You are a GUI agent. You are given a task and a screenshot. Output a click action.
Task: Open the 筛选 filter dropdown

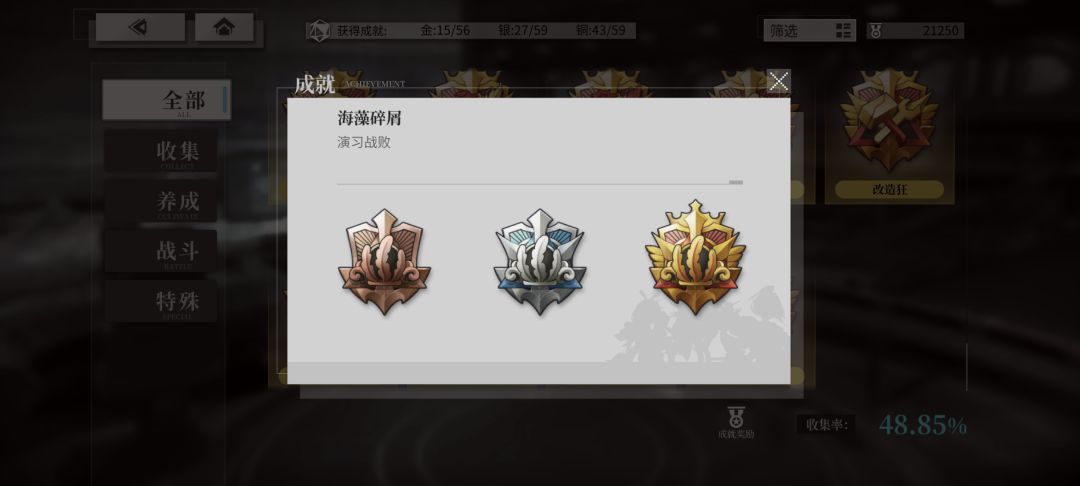click(x=809, y=30)
